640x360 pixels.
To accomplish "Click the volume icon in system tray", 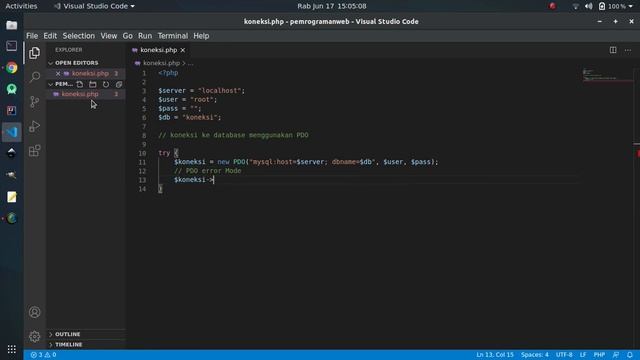I will tap(588, 6).
